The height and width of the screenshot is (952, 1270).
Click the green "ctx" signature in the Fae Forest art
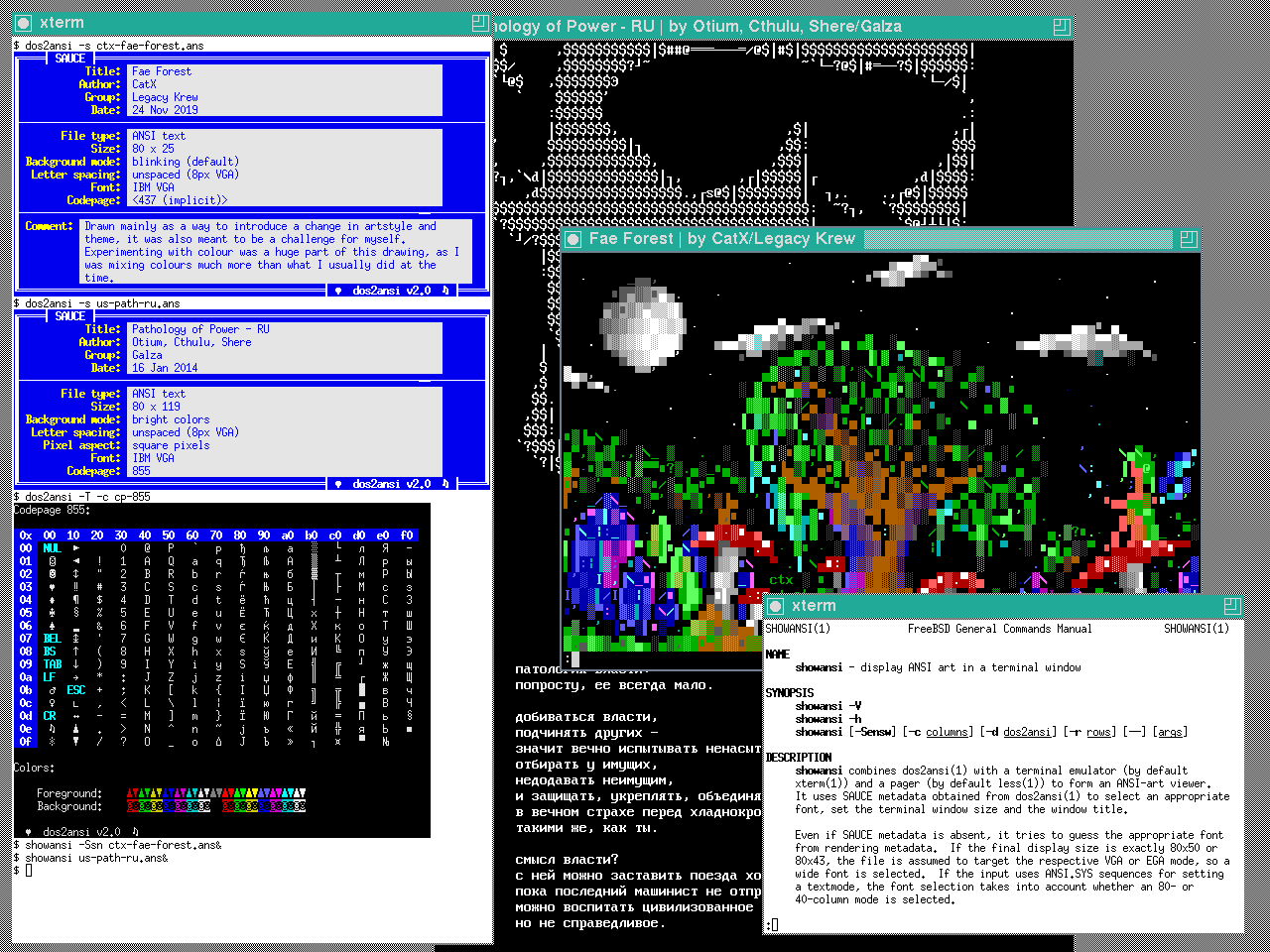point(782,580)
